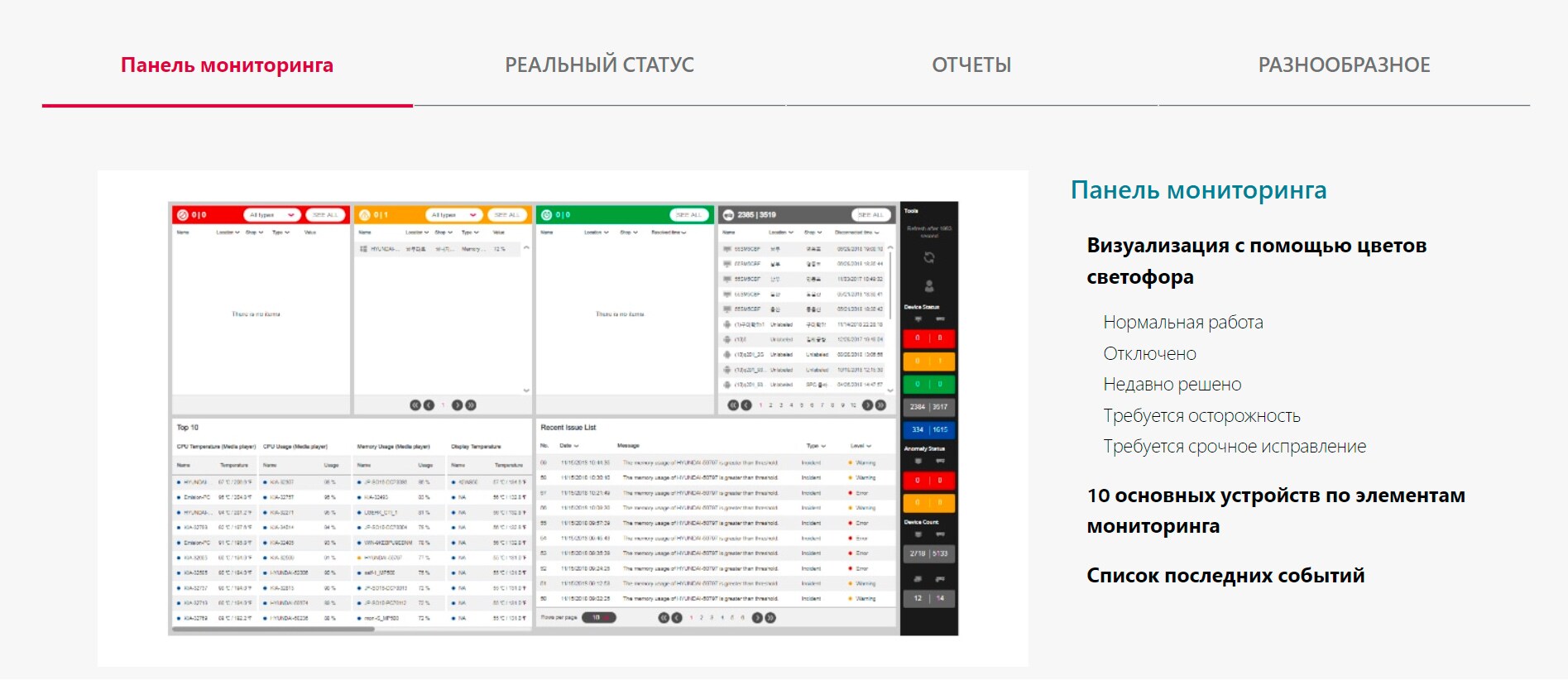Click SEE ALL in the red panel
1568x680 pixels.
coord(324,215)
